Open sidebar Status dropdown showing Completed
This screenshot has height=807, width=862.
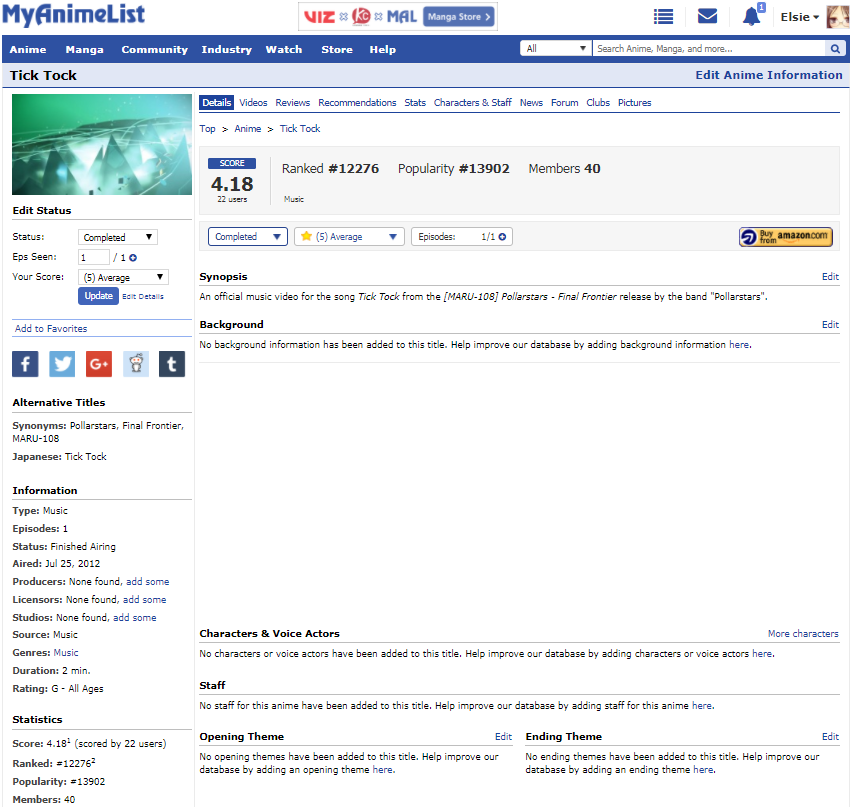coord(118,237)
